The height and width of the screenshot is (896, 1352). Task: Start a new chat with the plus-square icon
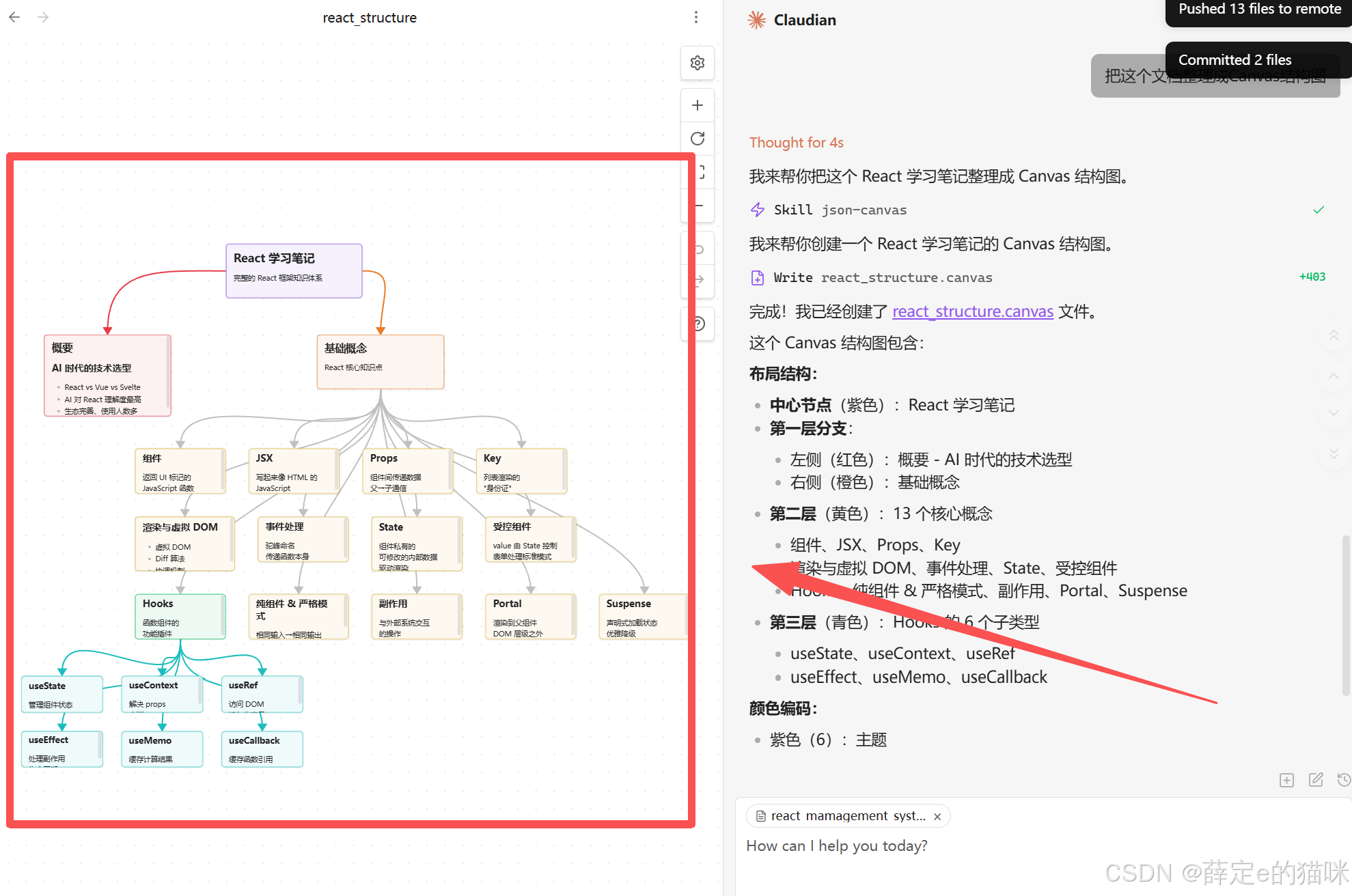tap(1287, 779)
